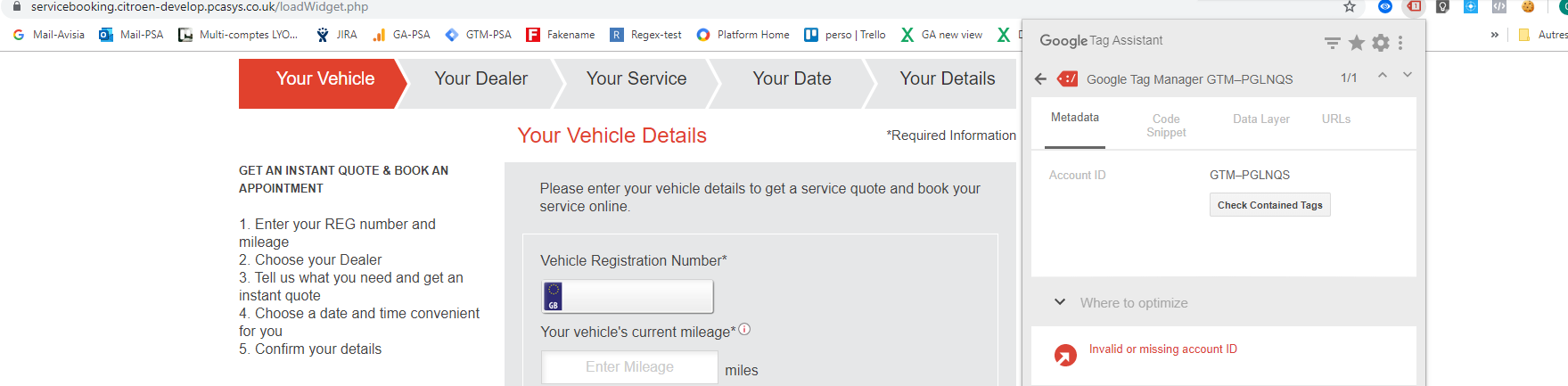Click Check Contained Tags button
Image resolution: width=1568 pixels, height=386 pixels.
coord(1269,205)
